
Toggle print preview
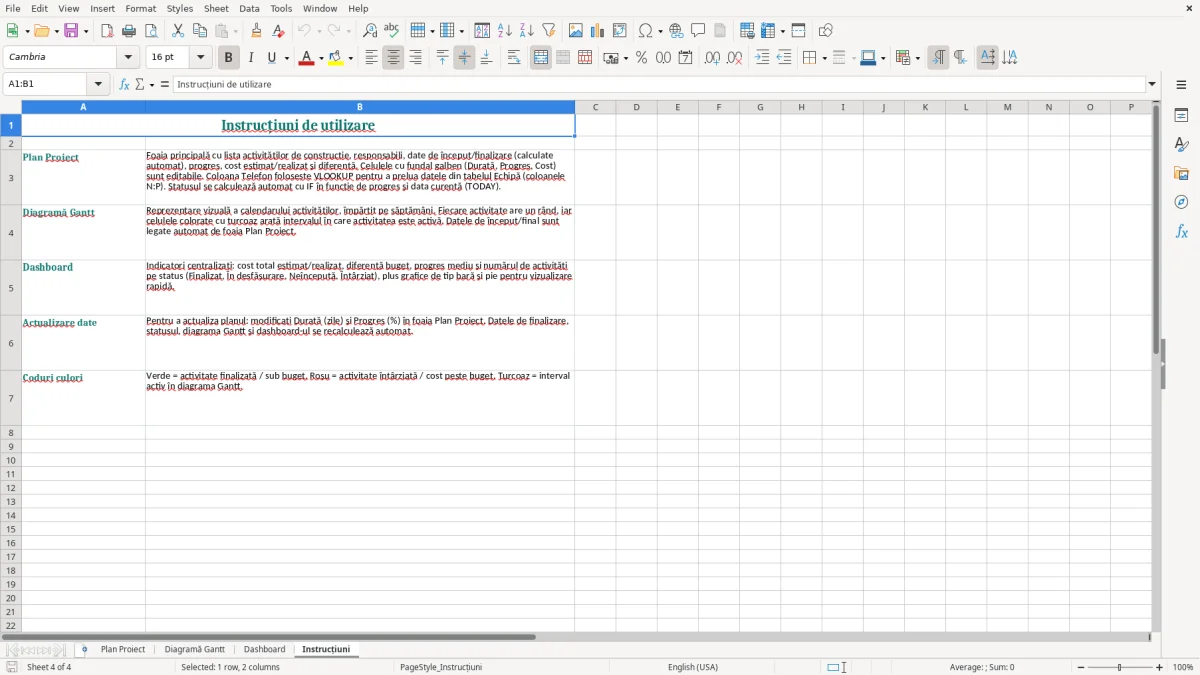coord(151,31)
